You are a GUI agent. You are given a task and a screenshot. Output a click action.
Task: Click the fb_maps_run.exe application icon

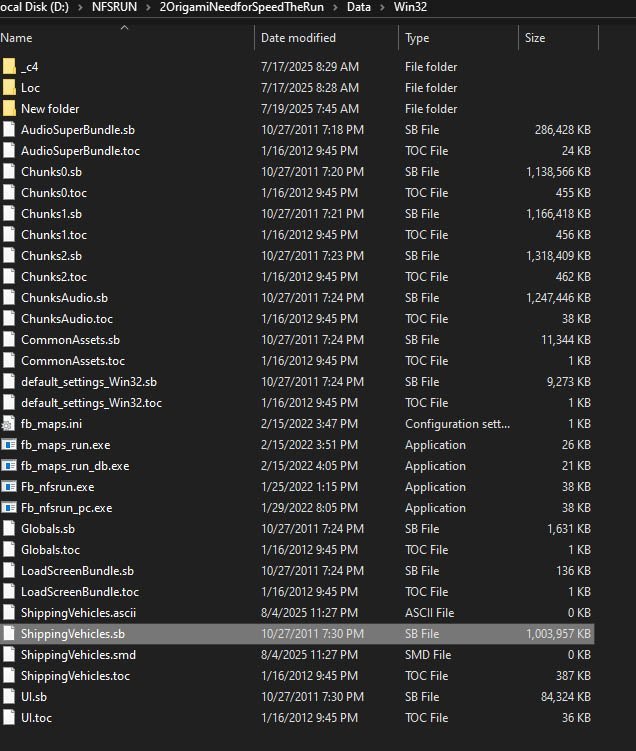tap(9, 445)
